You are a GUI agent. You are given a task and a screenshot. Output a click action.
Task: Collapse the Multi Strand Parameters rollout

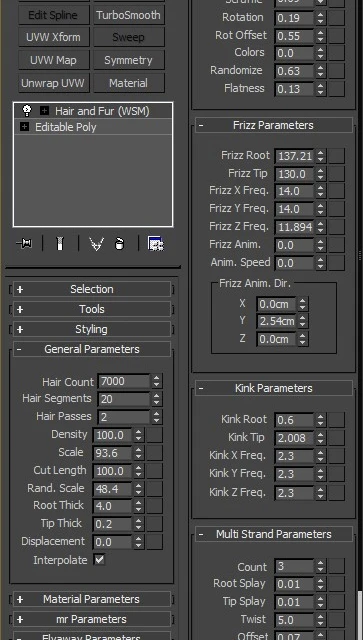click(x=274, y=534)
